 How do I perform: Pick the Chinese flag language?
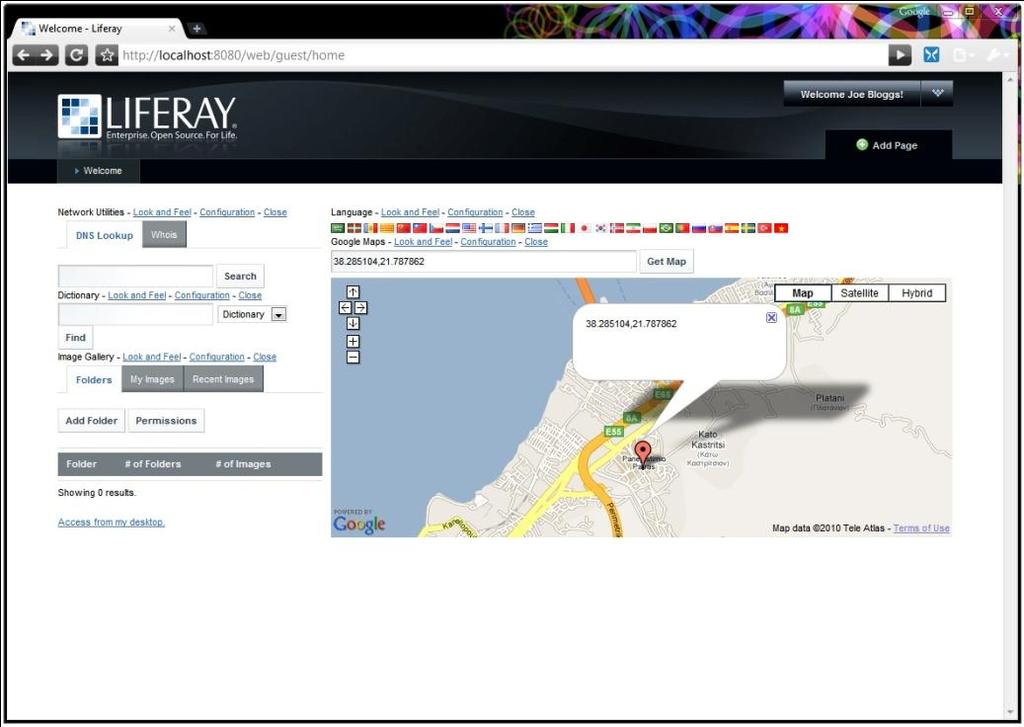pyautogui.click(x=404, y=228)
